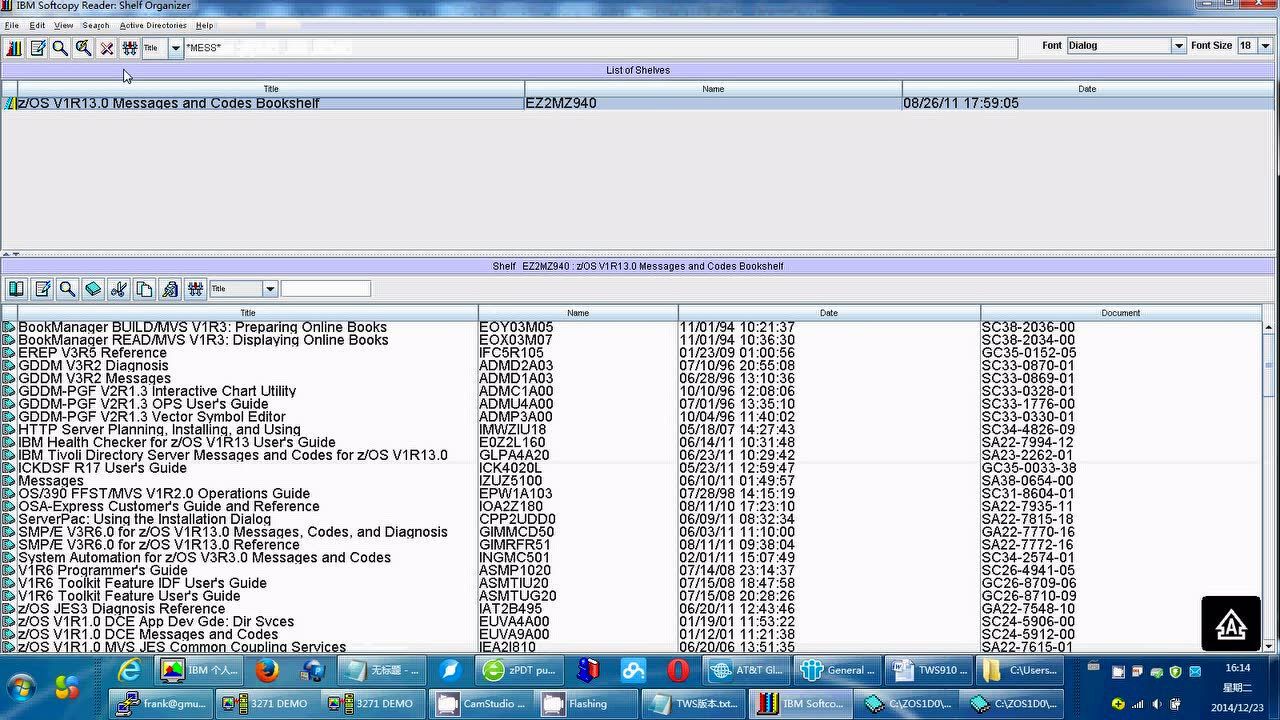Select the GDDM V3R2 Messages book
The height and width of the screenshot is (720, 1280).
94,379
